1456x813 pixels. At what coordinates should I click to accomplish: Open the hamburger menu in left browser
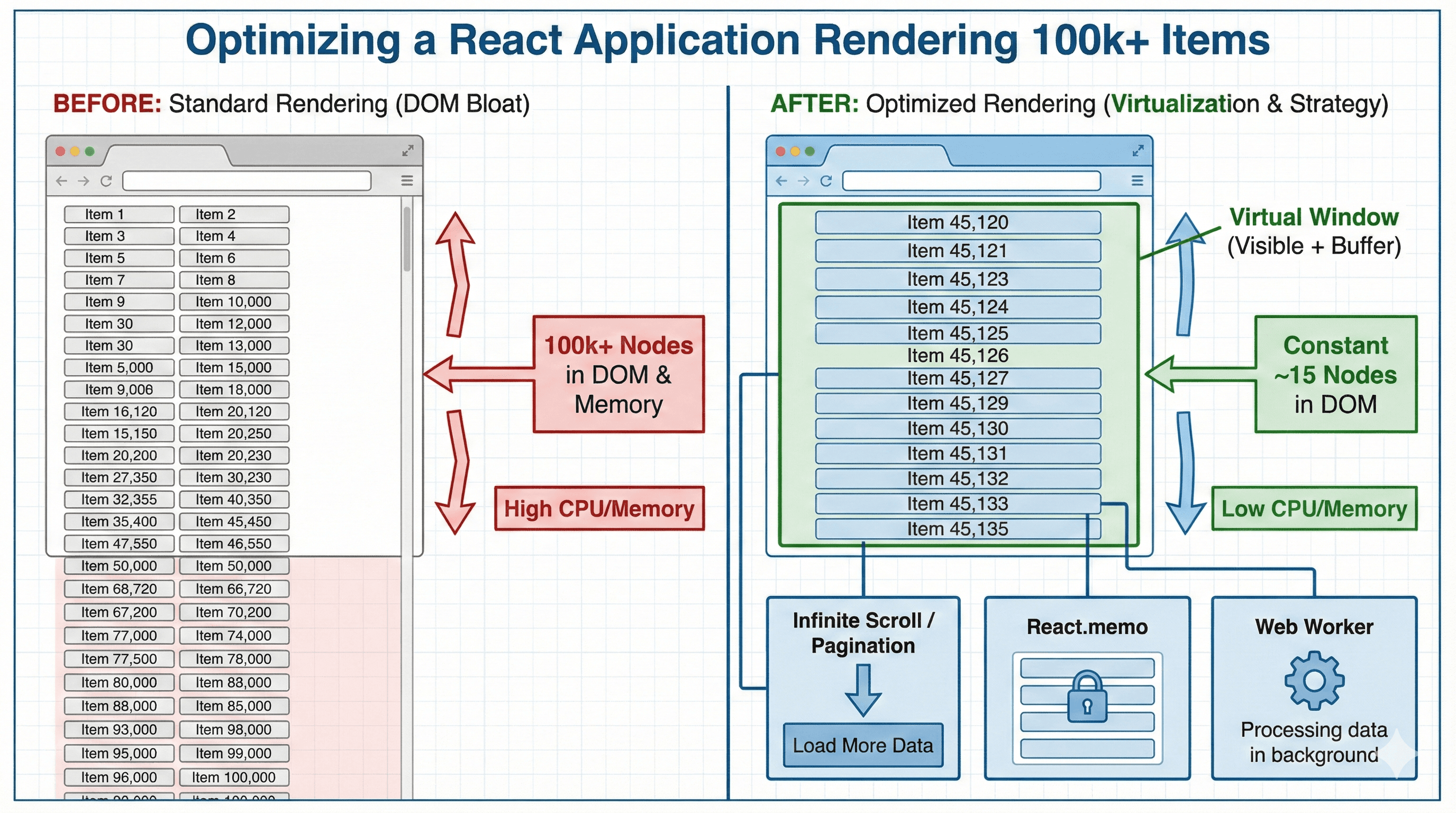point(407,181)
